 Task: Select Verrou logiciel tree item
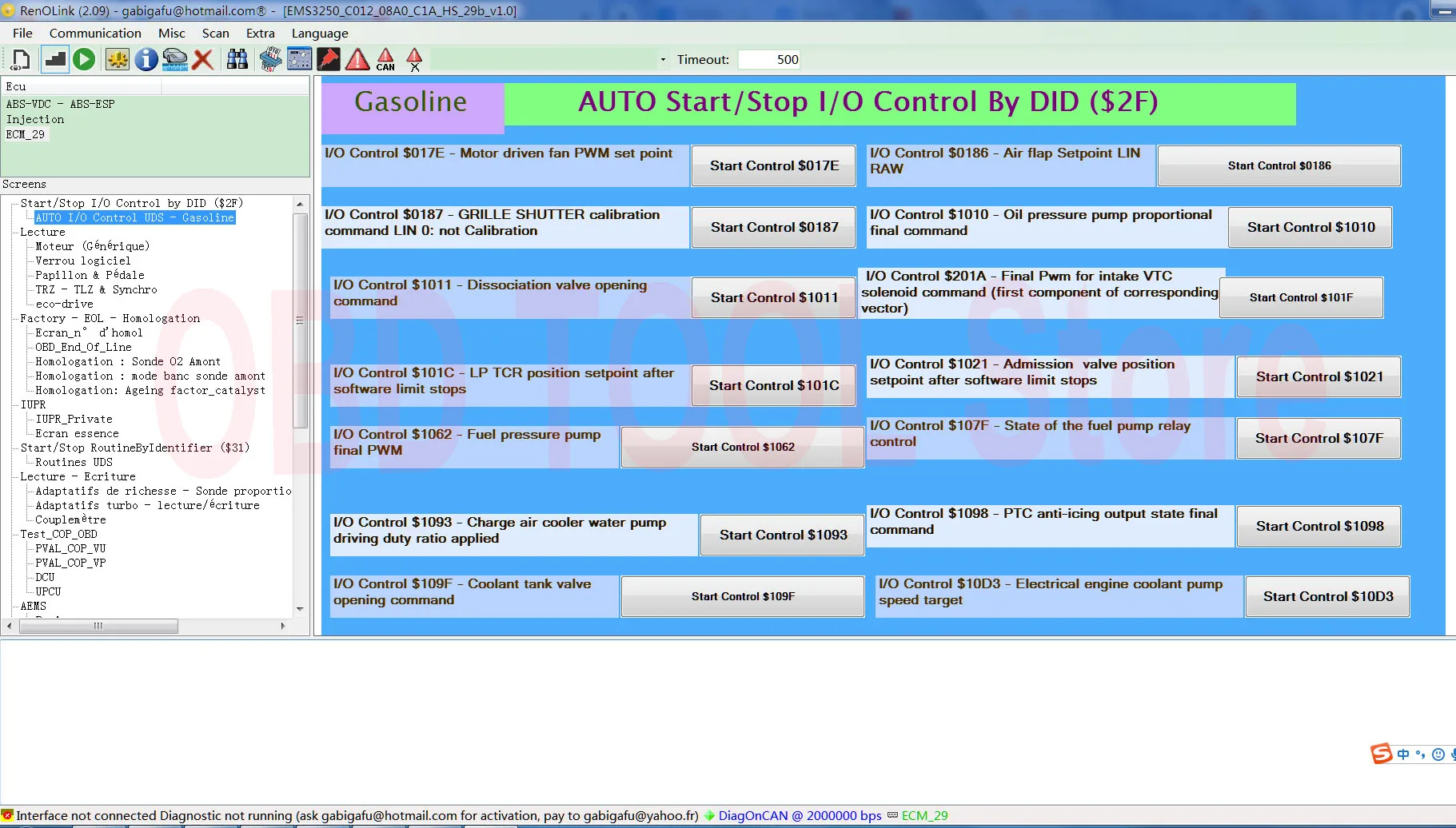point(83,261)
